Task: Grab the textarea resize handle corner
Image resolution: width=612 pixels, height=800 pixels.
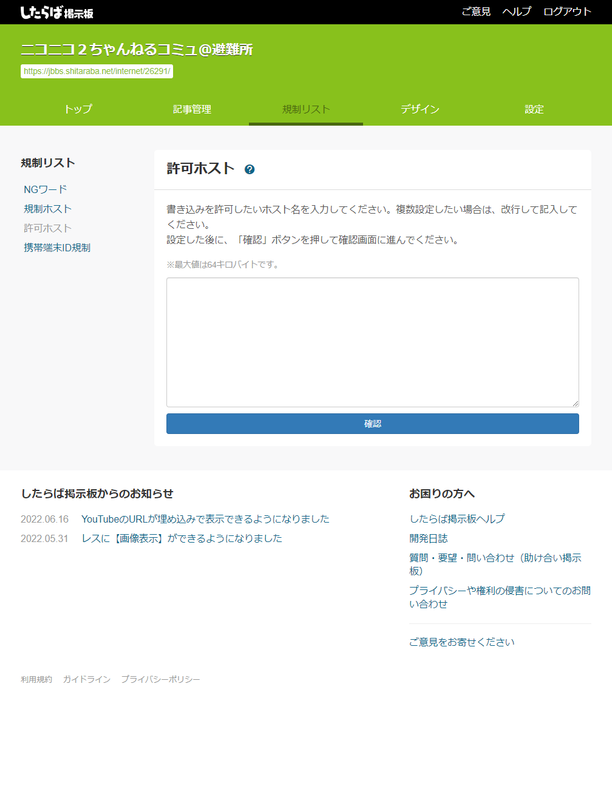Action: [575, 404]
